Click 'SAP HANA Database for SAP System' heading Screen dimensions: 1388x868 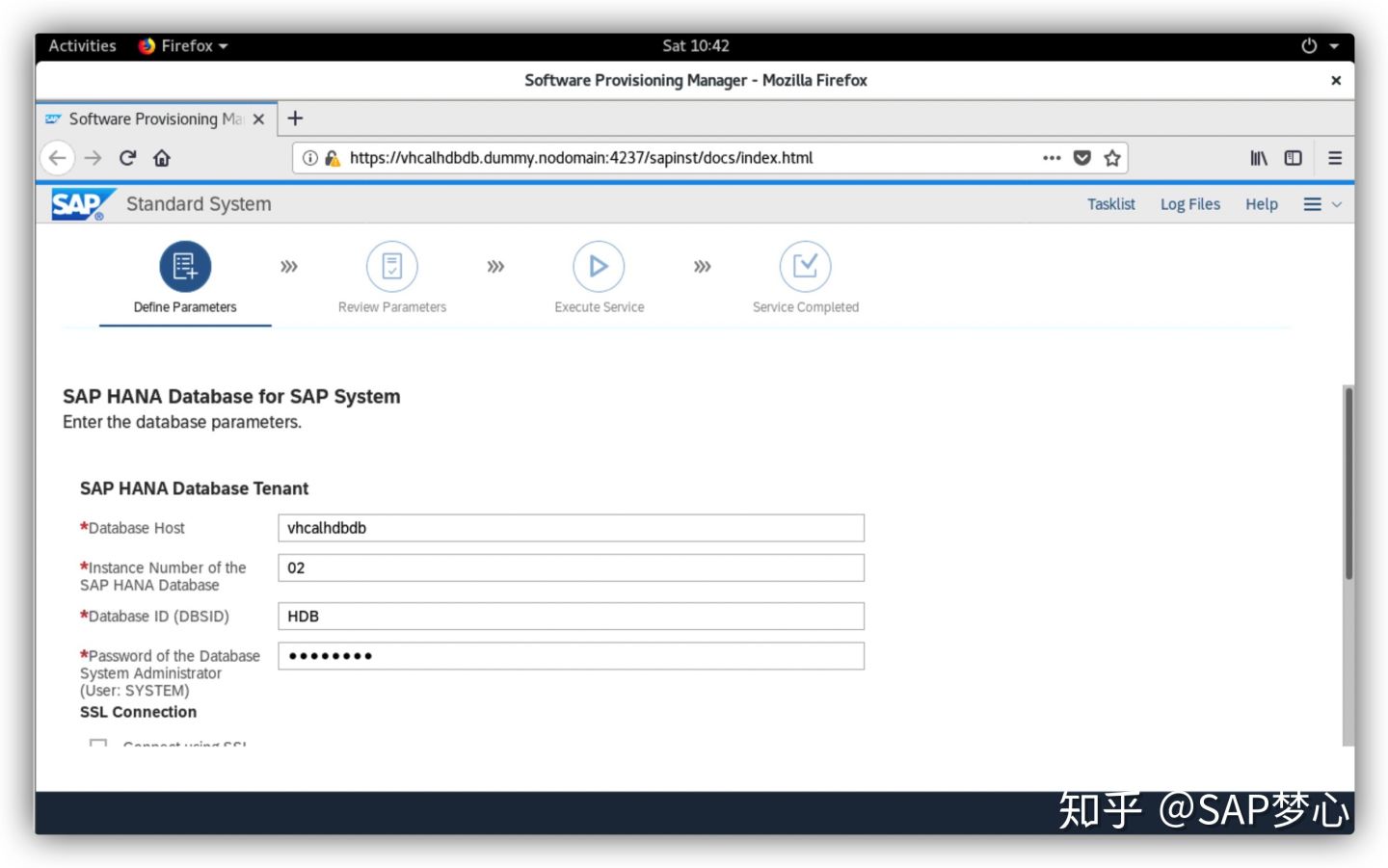(231, 397)
